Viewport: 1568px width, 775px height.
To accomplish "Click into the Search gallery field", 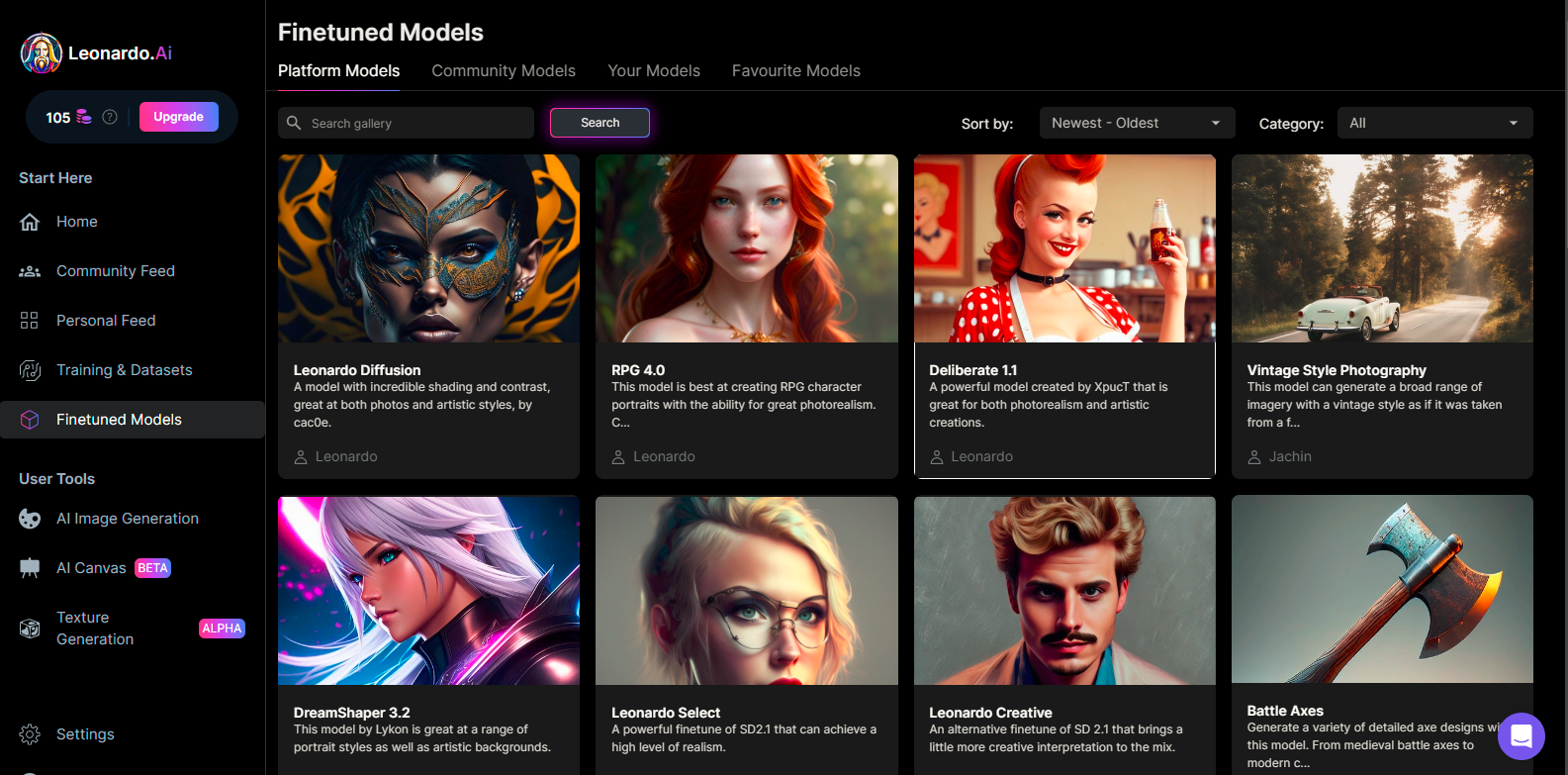I will tap(415, 123).
